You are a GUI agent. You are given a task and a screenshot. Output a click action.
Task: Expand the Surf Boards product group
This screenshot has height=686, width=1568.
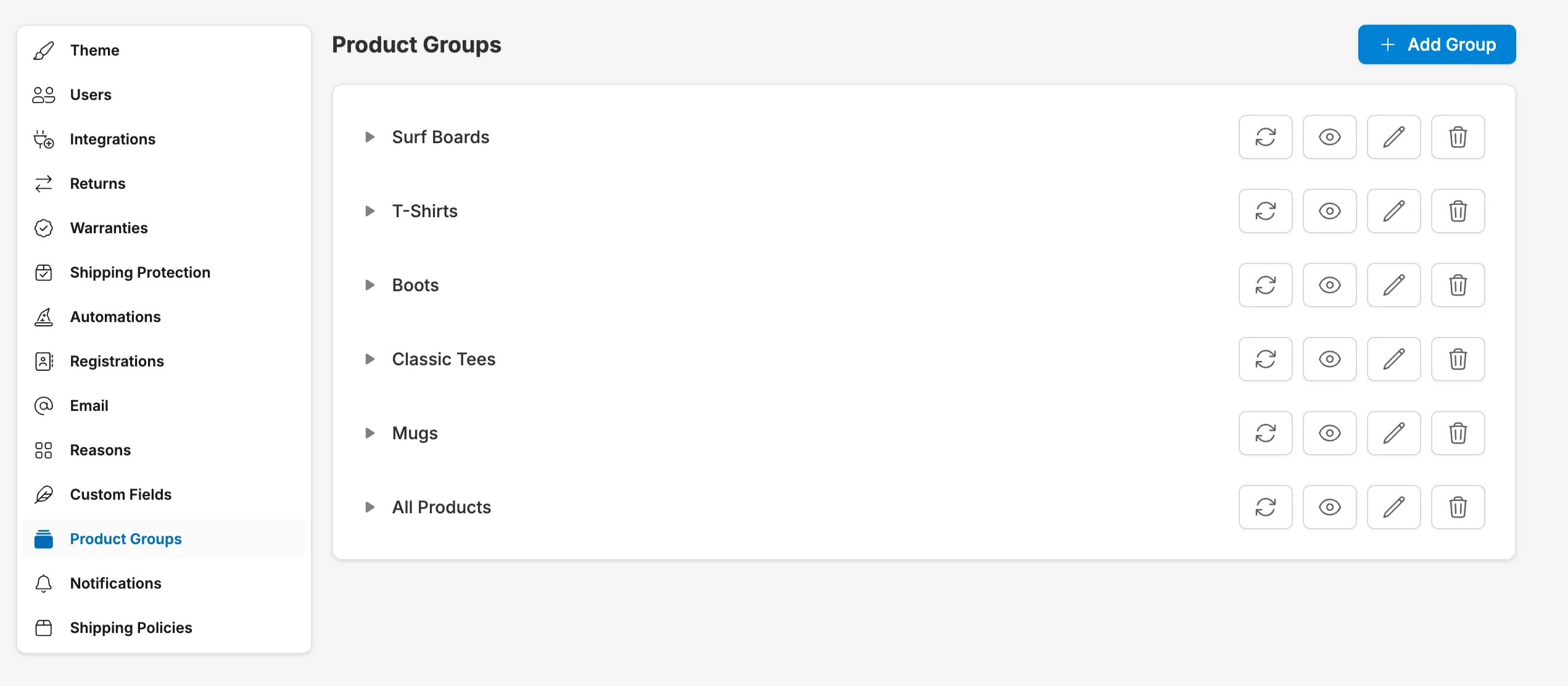click(372, 136)
